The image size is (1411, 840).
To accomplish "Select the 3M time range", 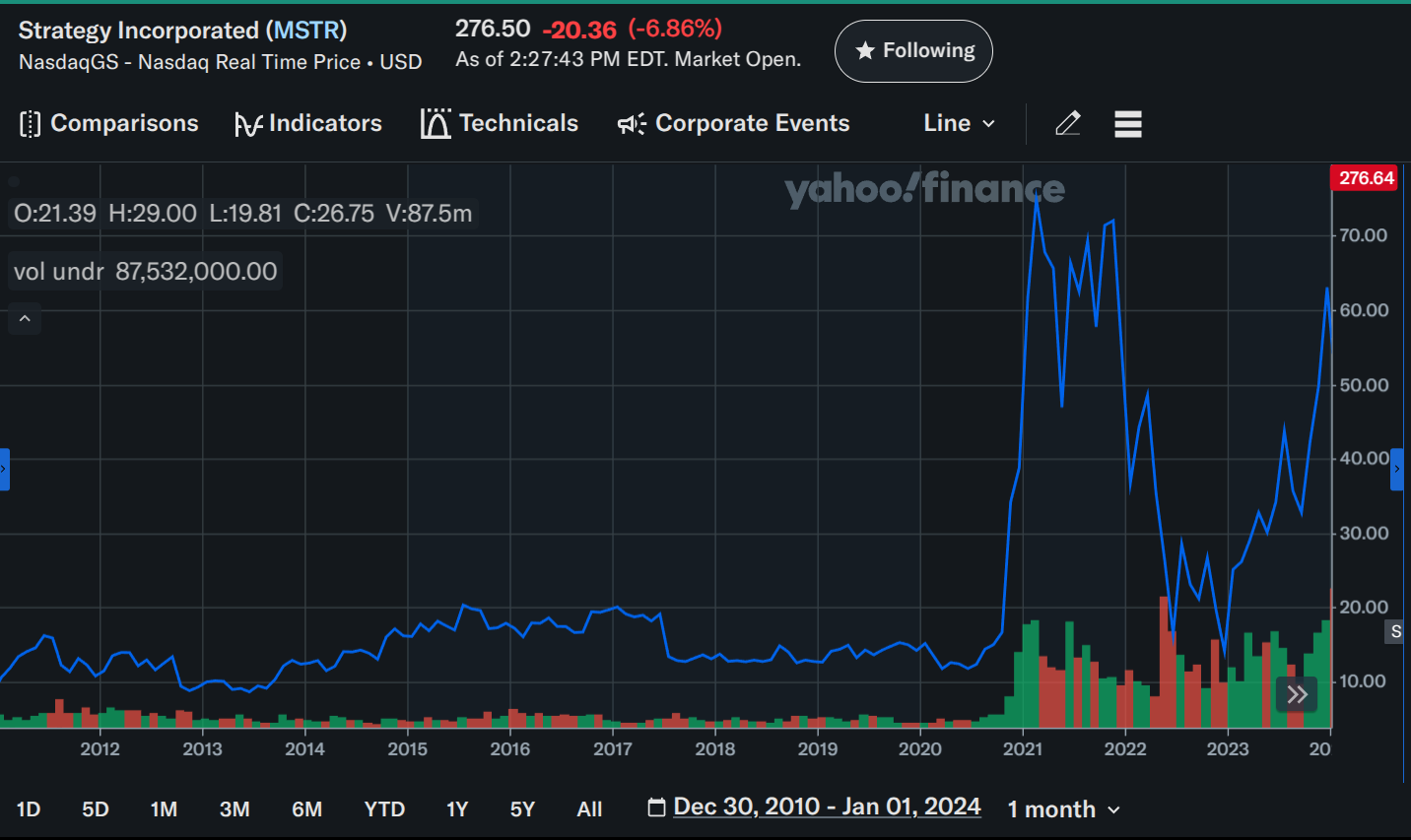I will click(235, 809).
